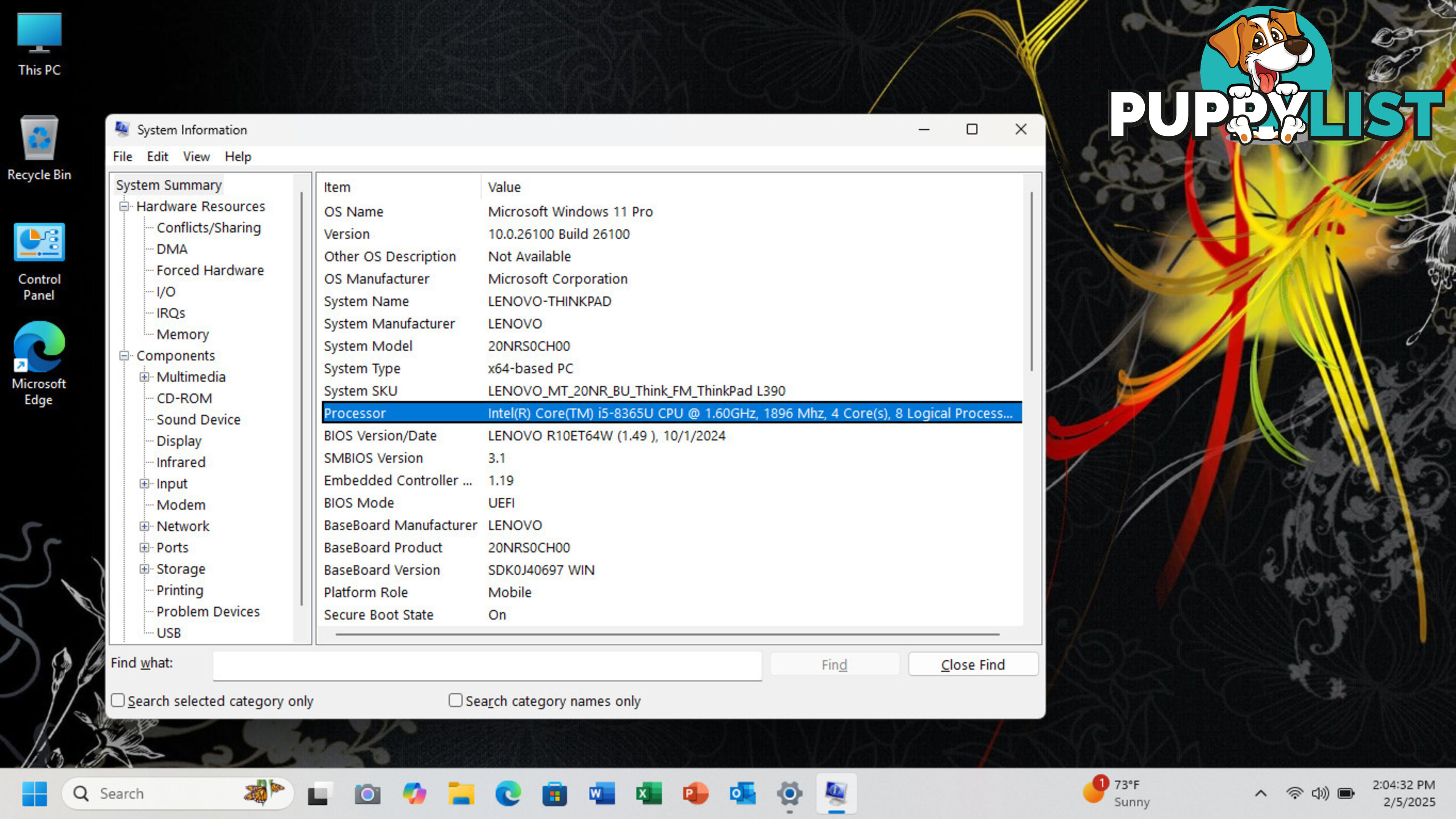The image size is (1456, 819).
Task: Select the System Model row
Action: point(672,346)
